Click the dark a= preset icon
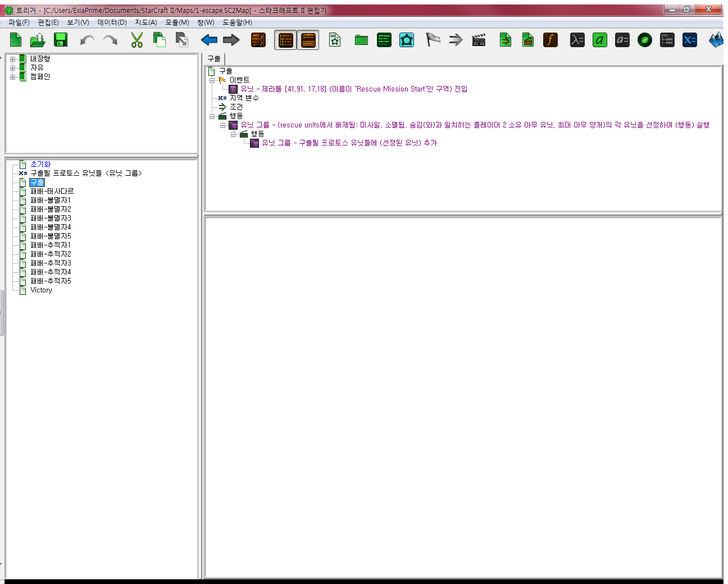 pos(622,40)
